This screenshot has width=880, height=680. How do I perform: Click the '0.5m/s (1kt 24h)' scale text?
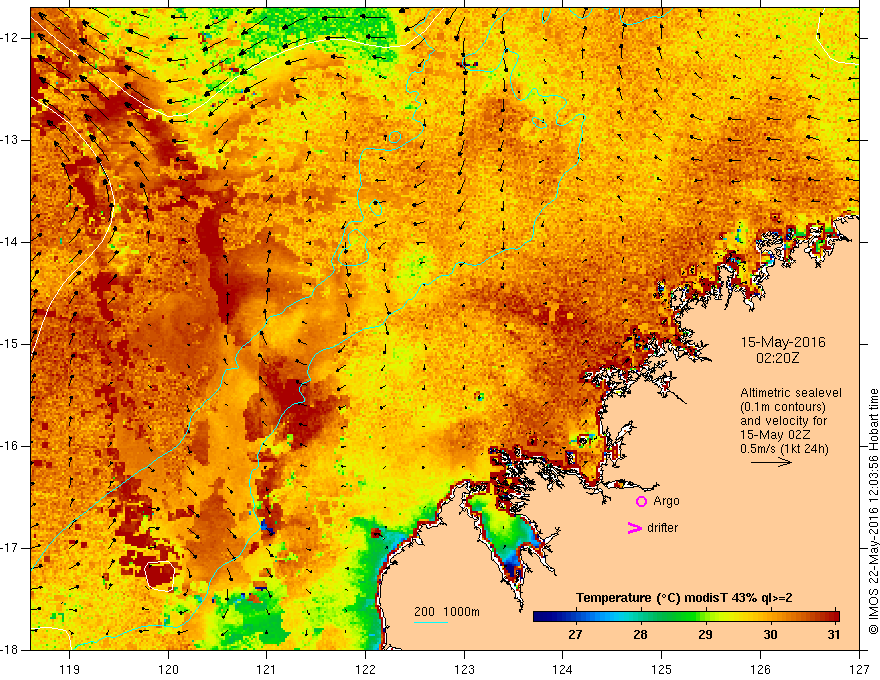coord(784,449)
